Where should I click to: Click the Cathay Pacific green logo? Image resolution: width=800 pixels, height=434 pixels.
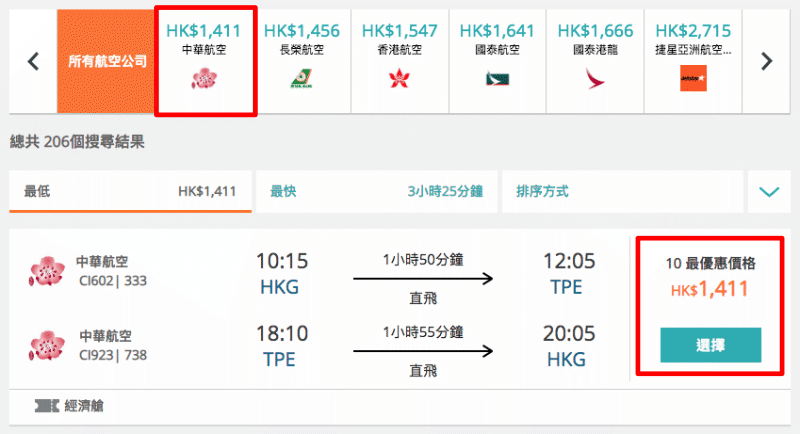pyautogui.click(x=497, y=80)
